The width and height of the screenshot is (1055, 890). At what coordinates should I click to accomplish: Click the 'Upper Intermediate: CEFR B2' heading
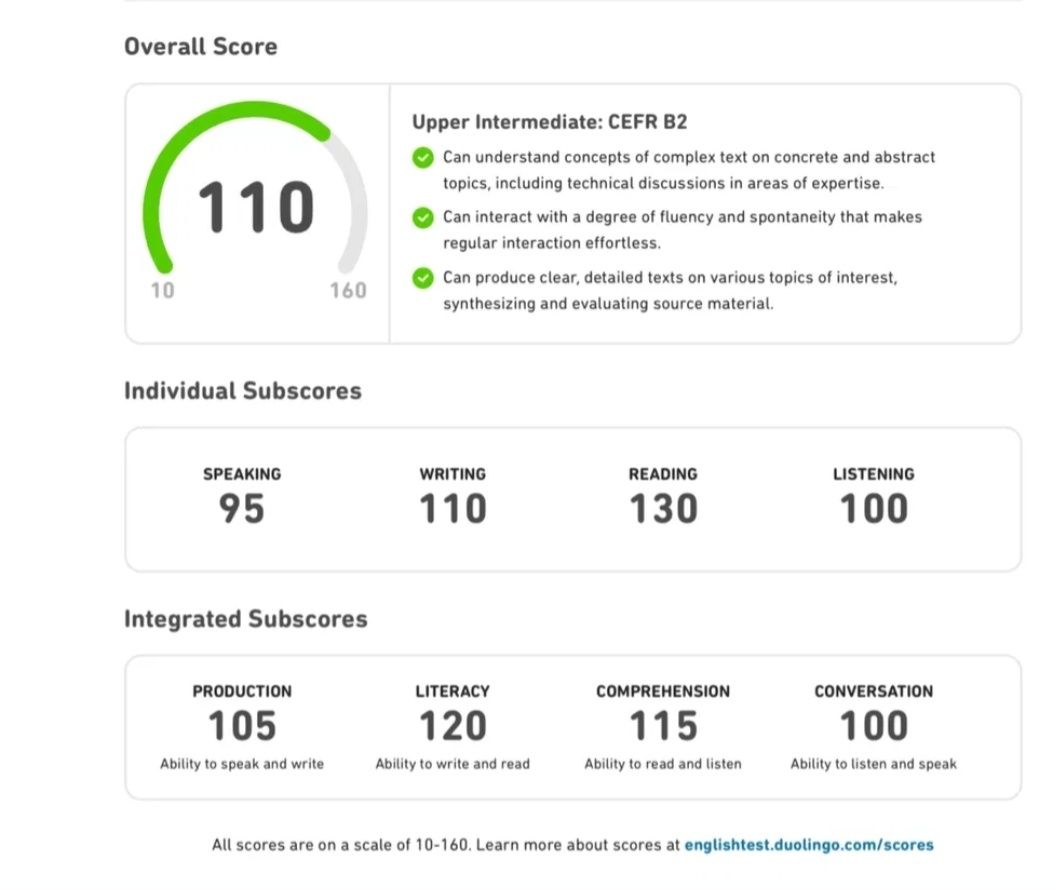[x=549, y=122]
